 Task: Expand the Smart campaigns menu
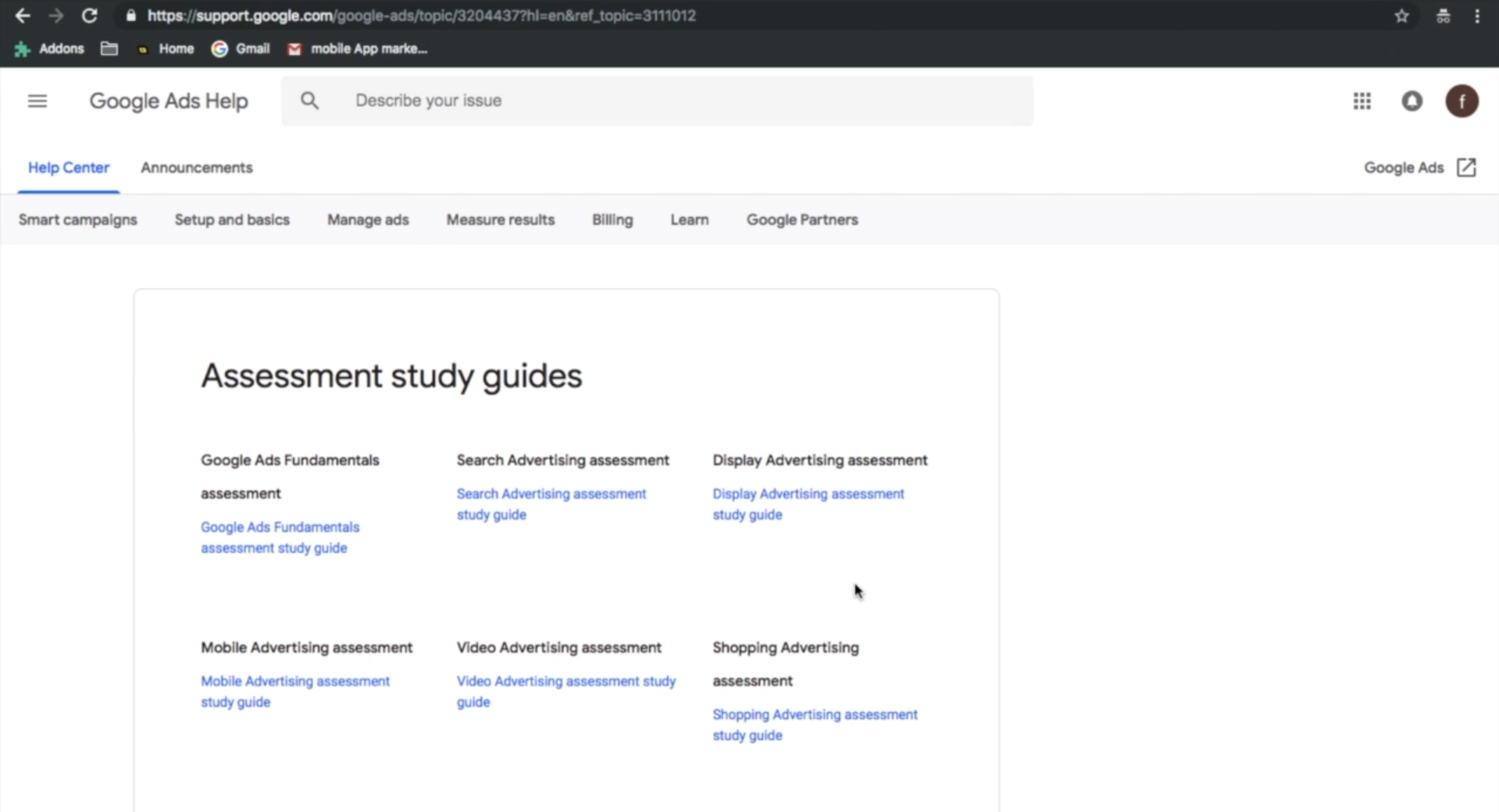coord(77,220)
